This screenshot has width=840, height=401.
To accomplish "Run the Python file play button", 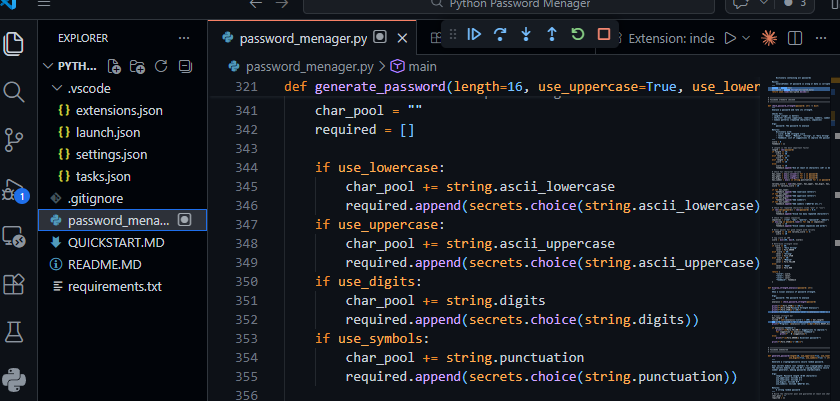I will point(730,38).
